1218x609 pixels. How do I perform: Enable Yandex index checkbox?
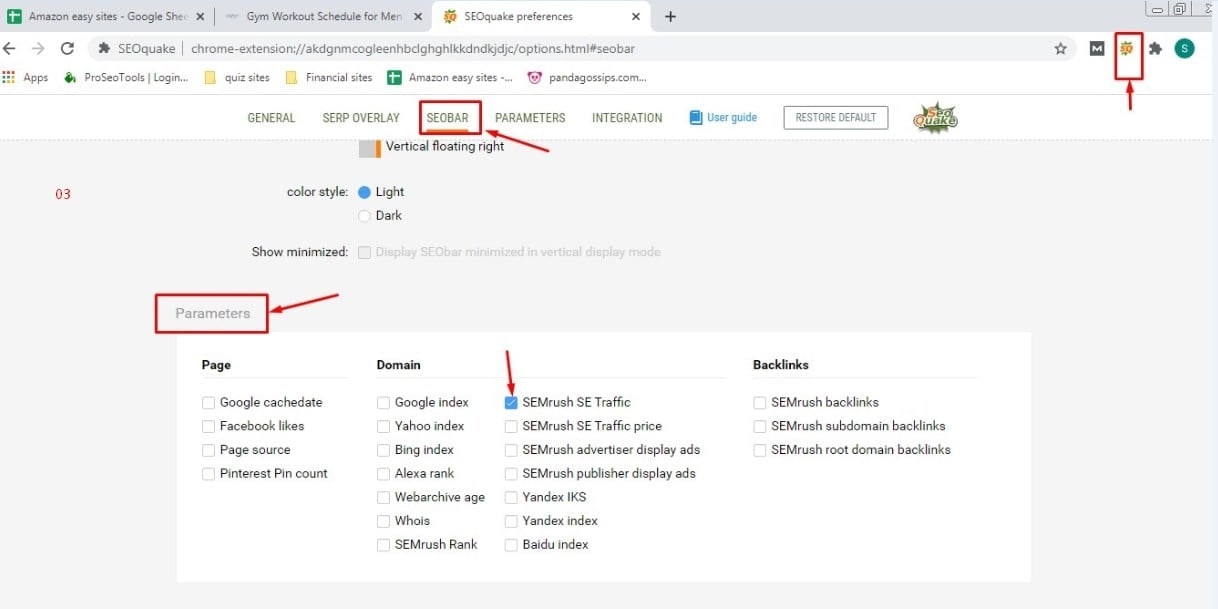click(x=511, y=521)
